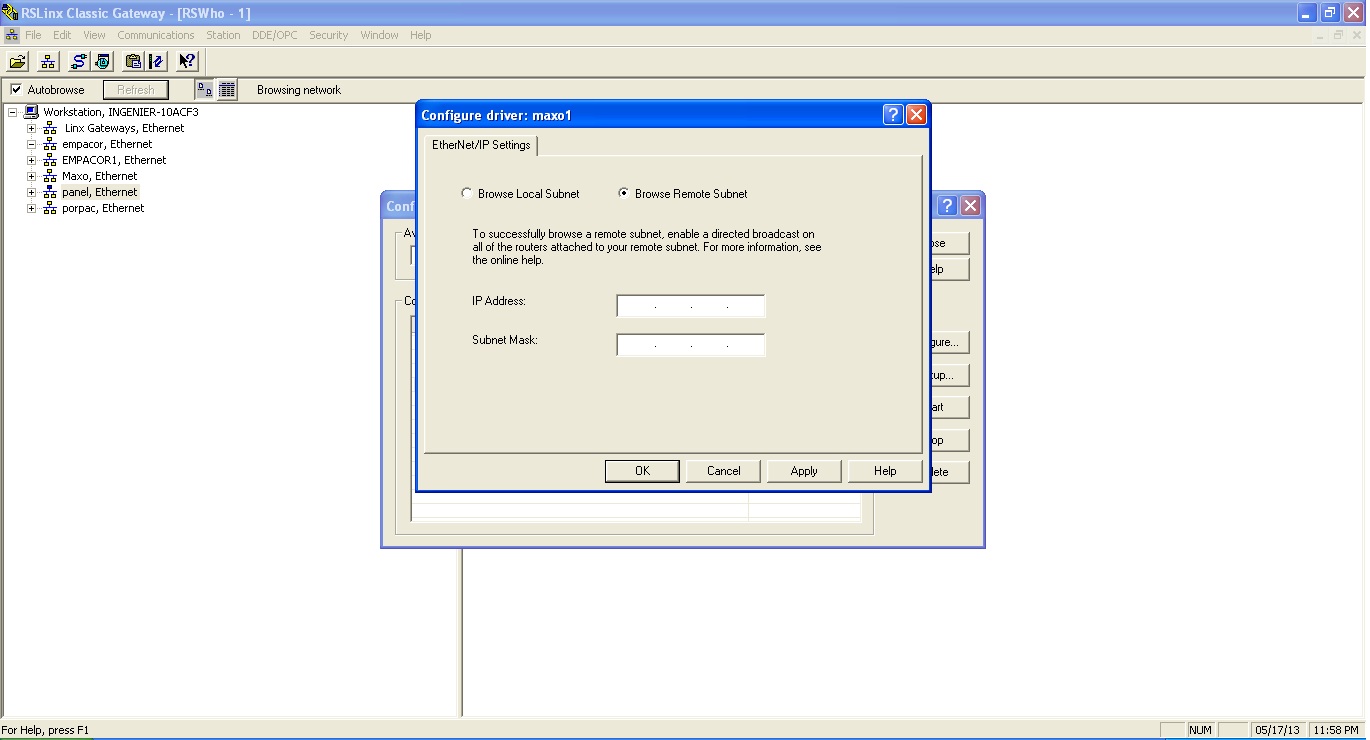The height and width of the screenshot is (740, 1370).
Task: Switch RSWho to large icons view
Action: pyautogui.click(x=205, y=90)
